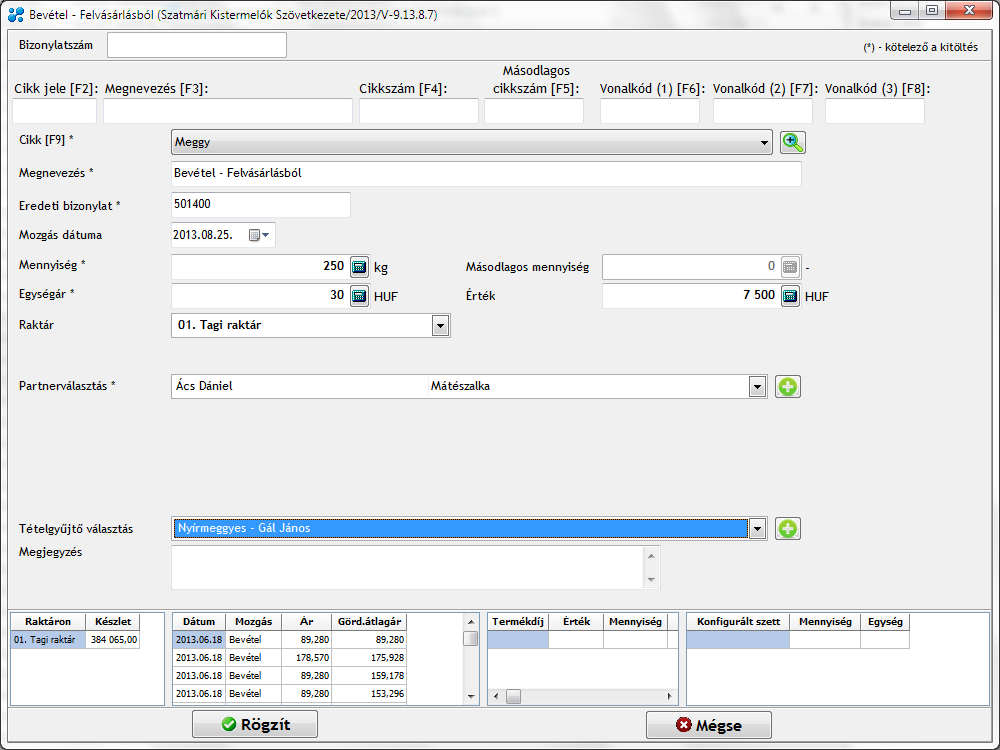Click calculator icon beside Másodlagos mennyiség
Screen dimensions: 1000x750
point(790,267)
